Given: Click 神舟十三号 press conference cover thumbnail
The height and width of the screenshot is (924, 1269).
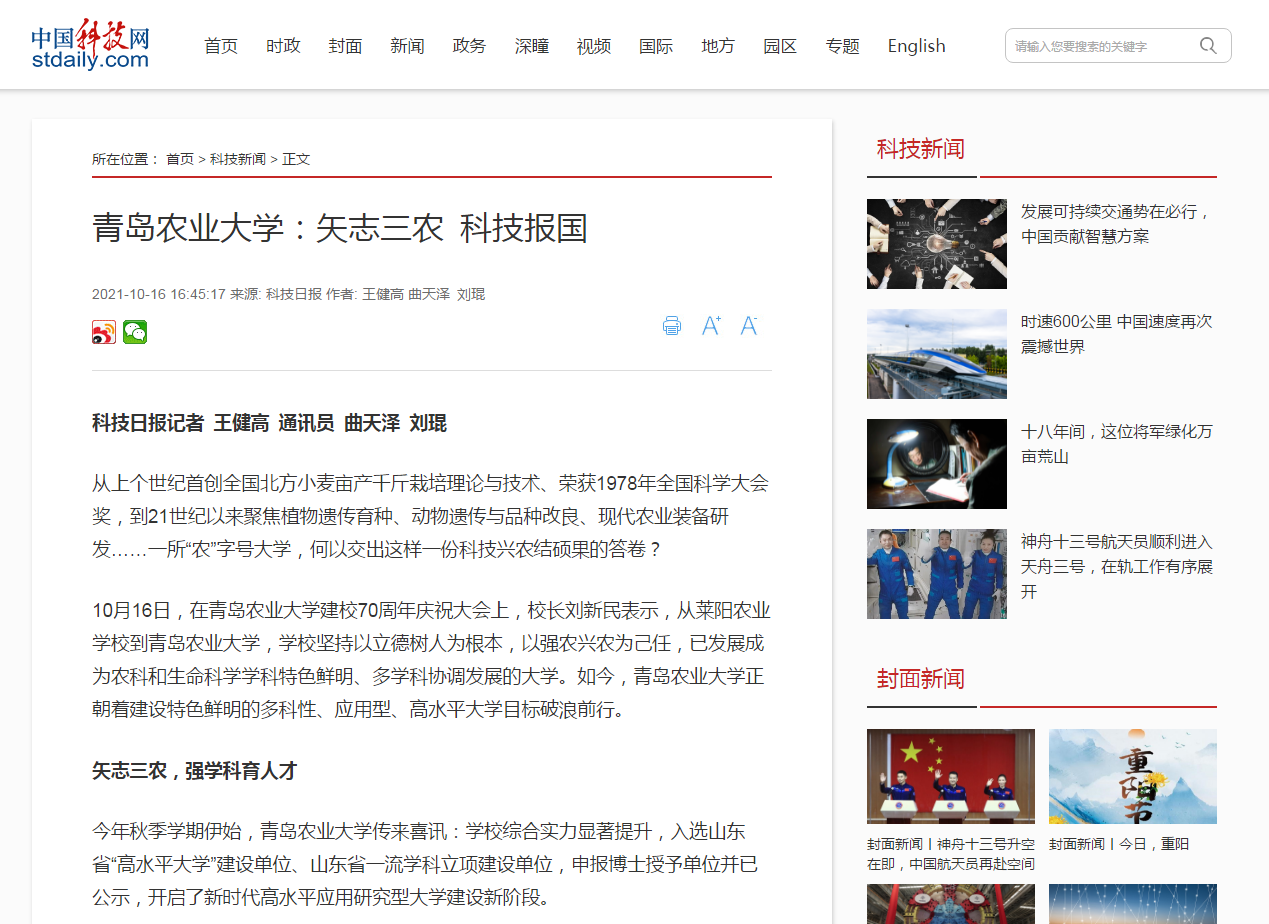Looking at the screenshot, I should tap(951, 776).
